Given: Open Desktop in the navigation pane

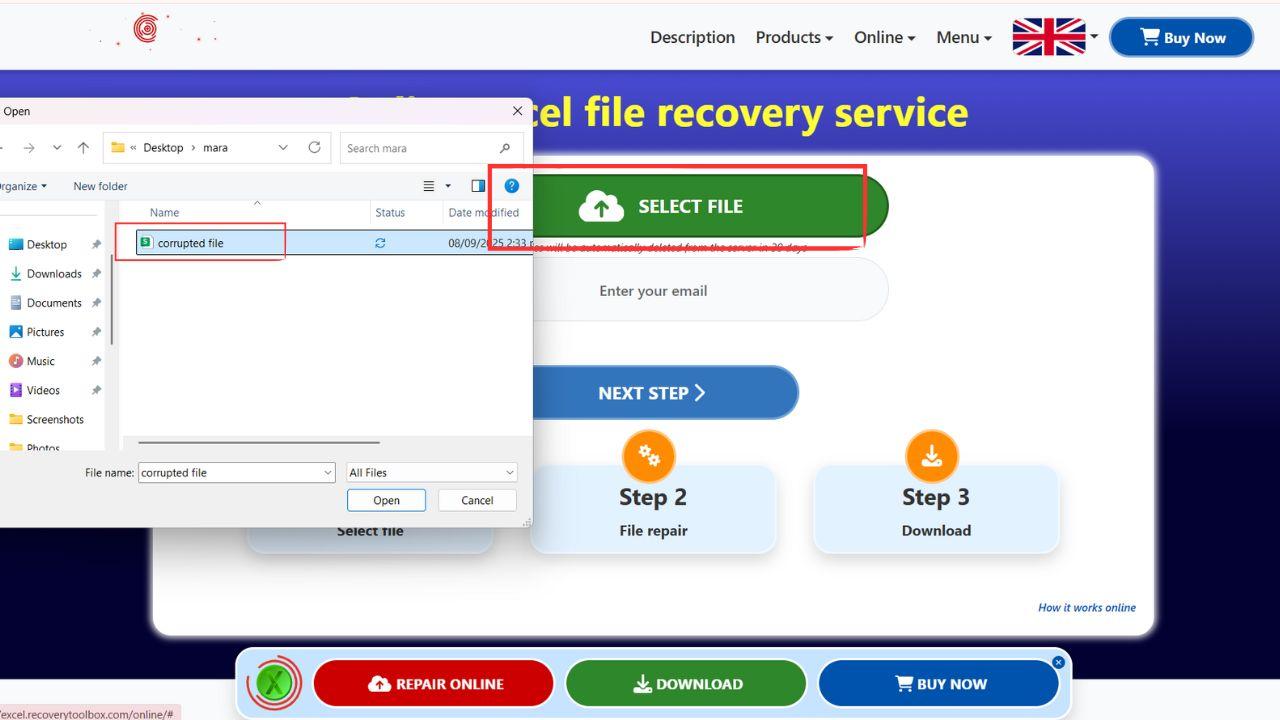Looking at the screenshot, I should coord(47,244).
